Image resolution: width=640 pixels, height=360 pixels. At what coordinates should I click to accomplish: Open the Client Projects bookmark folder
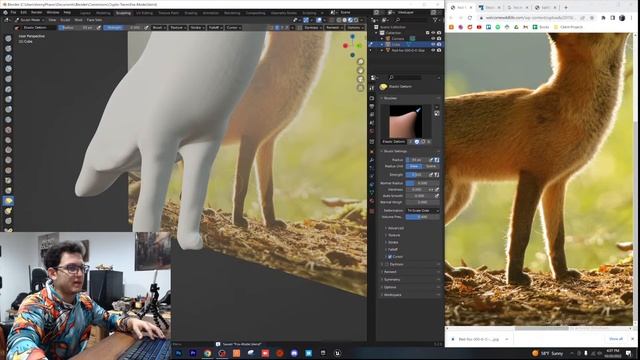pos(568,27)
